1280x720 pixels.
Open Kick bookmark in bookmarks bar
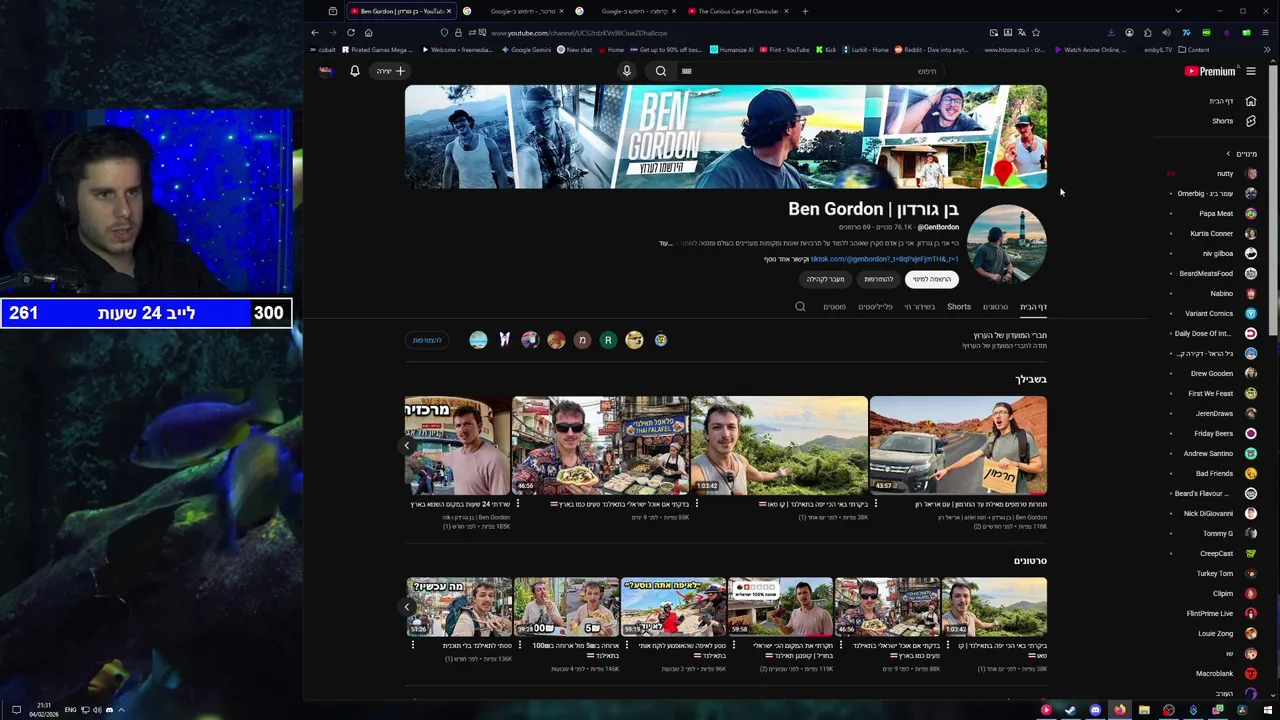point(825,49)
